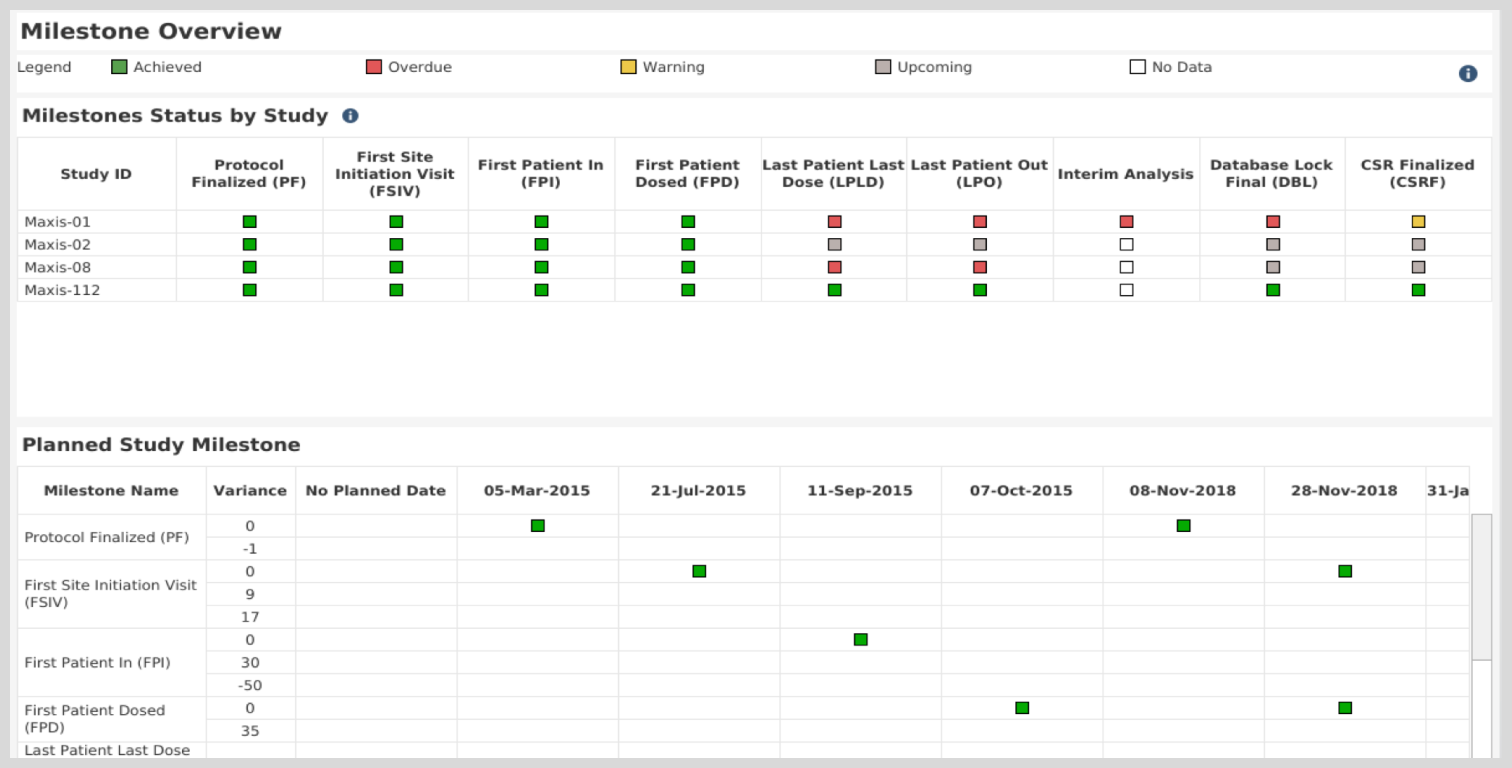Click Maxis-01 CSR Finalized yellow warning marker

(x=1418, y=222)
